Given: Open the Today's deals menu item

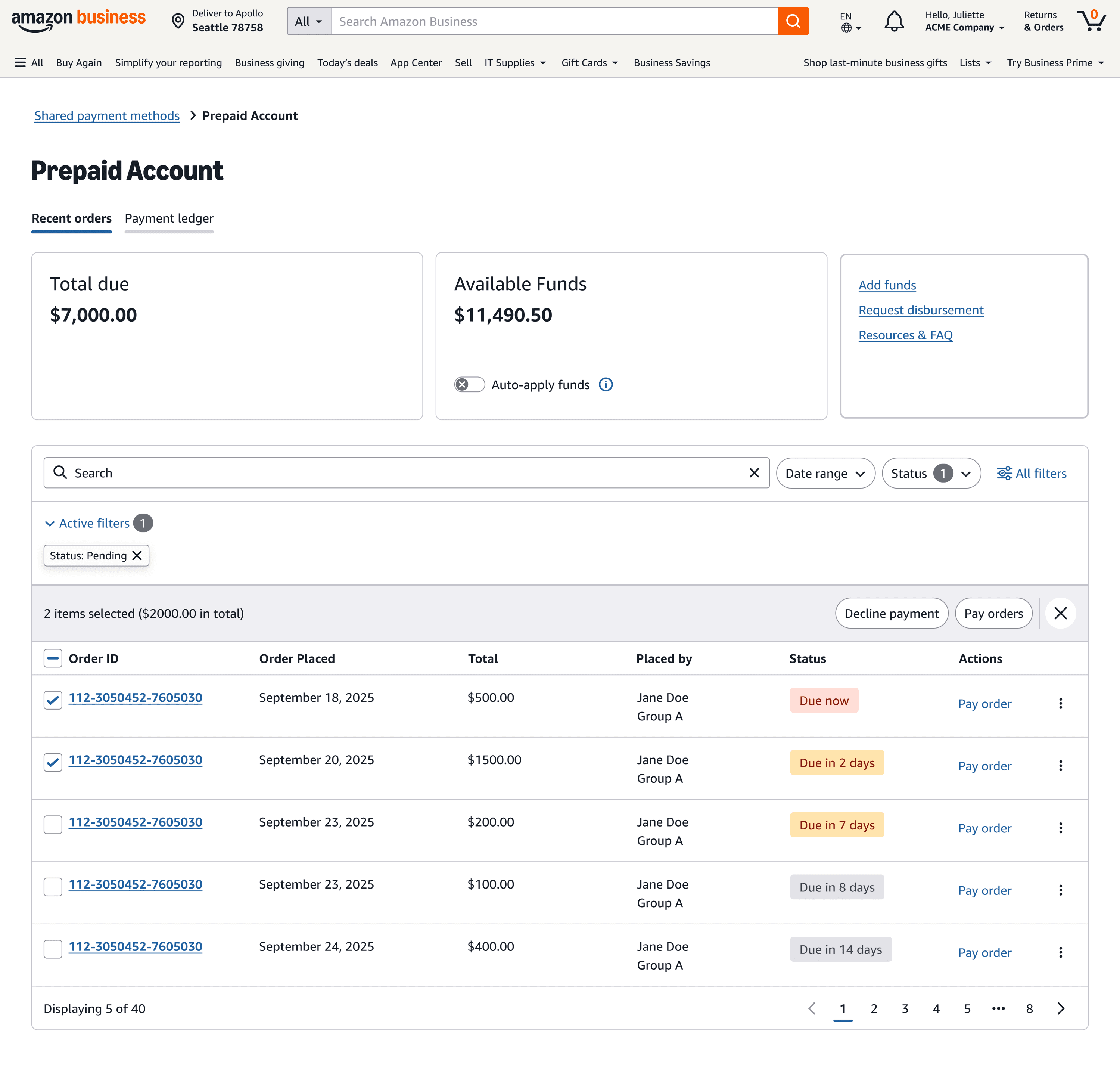Looking at the screenshot, I should [347, 63].
